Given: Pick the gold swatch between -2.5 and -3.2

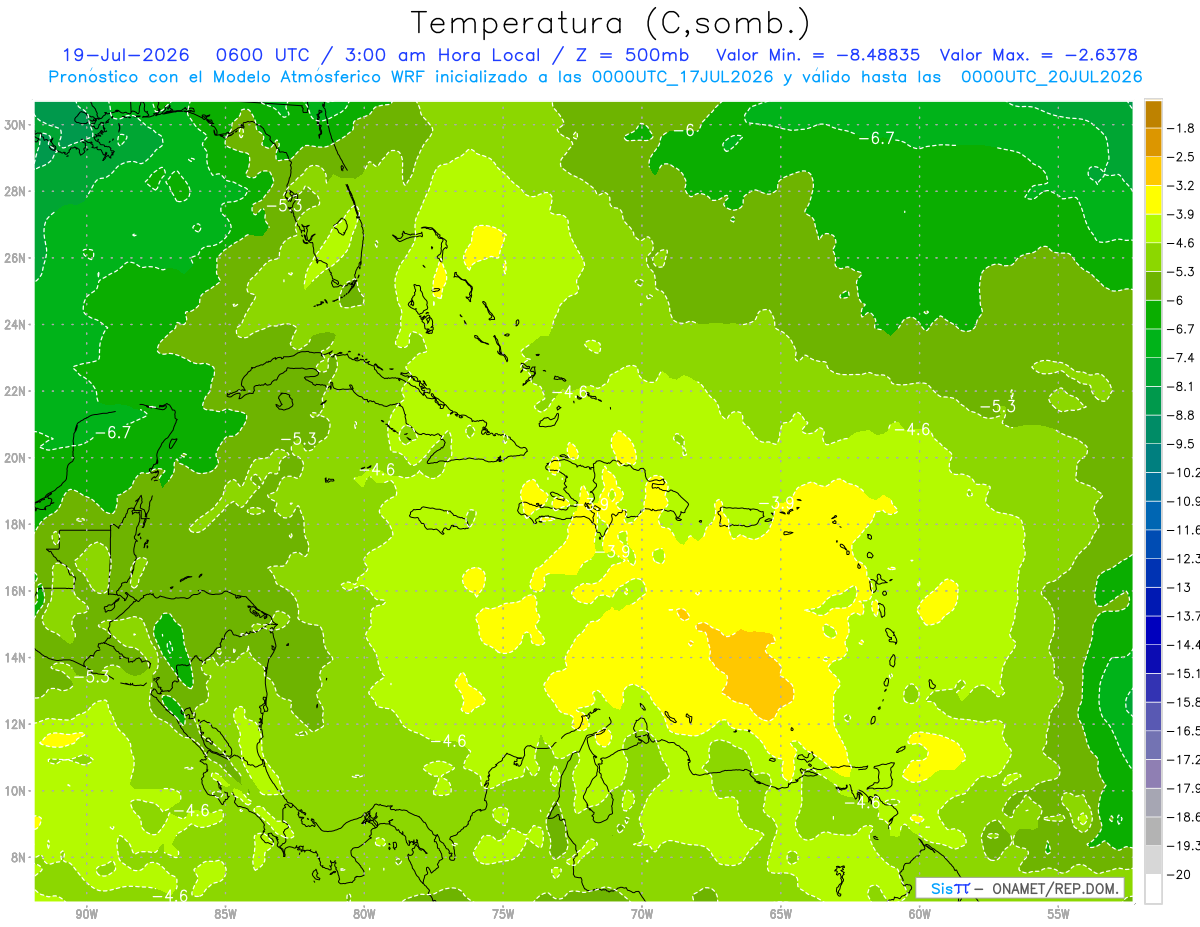Looking at the screenshot, I should click(x=1153, y=171).
